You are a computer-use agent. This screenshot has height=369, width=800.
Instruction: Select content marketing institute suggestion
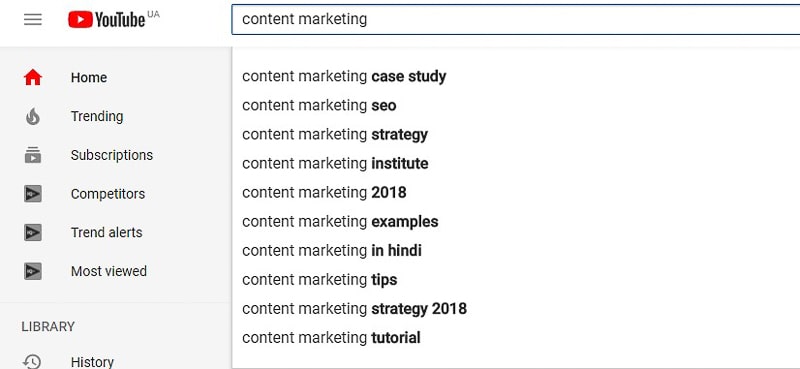pos(516,164)
